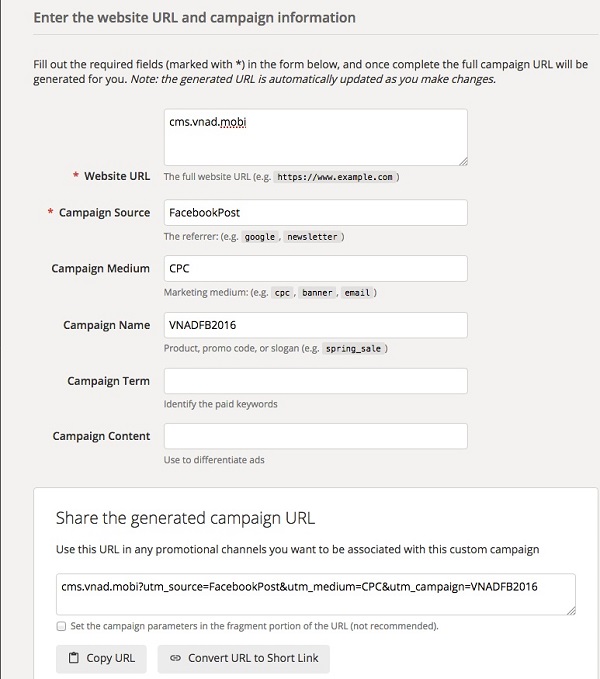Click the Website URL field label
Image resolution: width=600 pixels, height=679 pixels.
(117, 176)
